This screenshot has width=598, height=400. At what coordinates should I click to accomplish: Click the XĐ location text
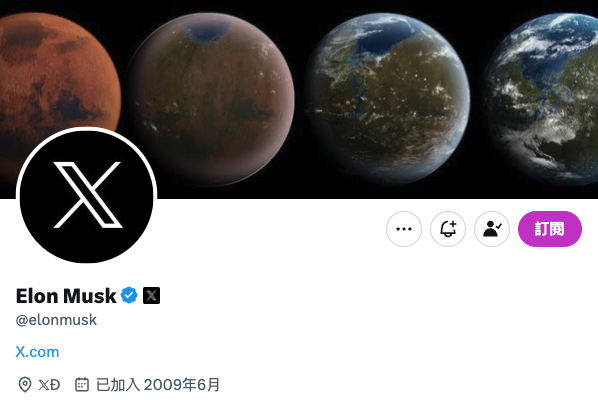click(49, 384)
